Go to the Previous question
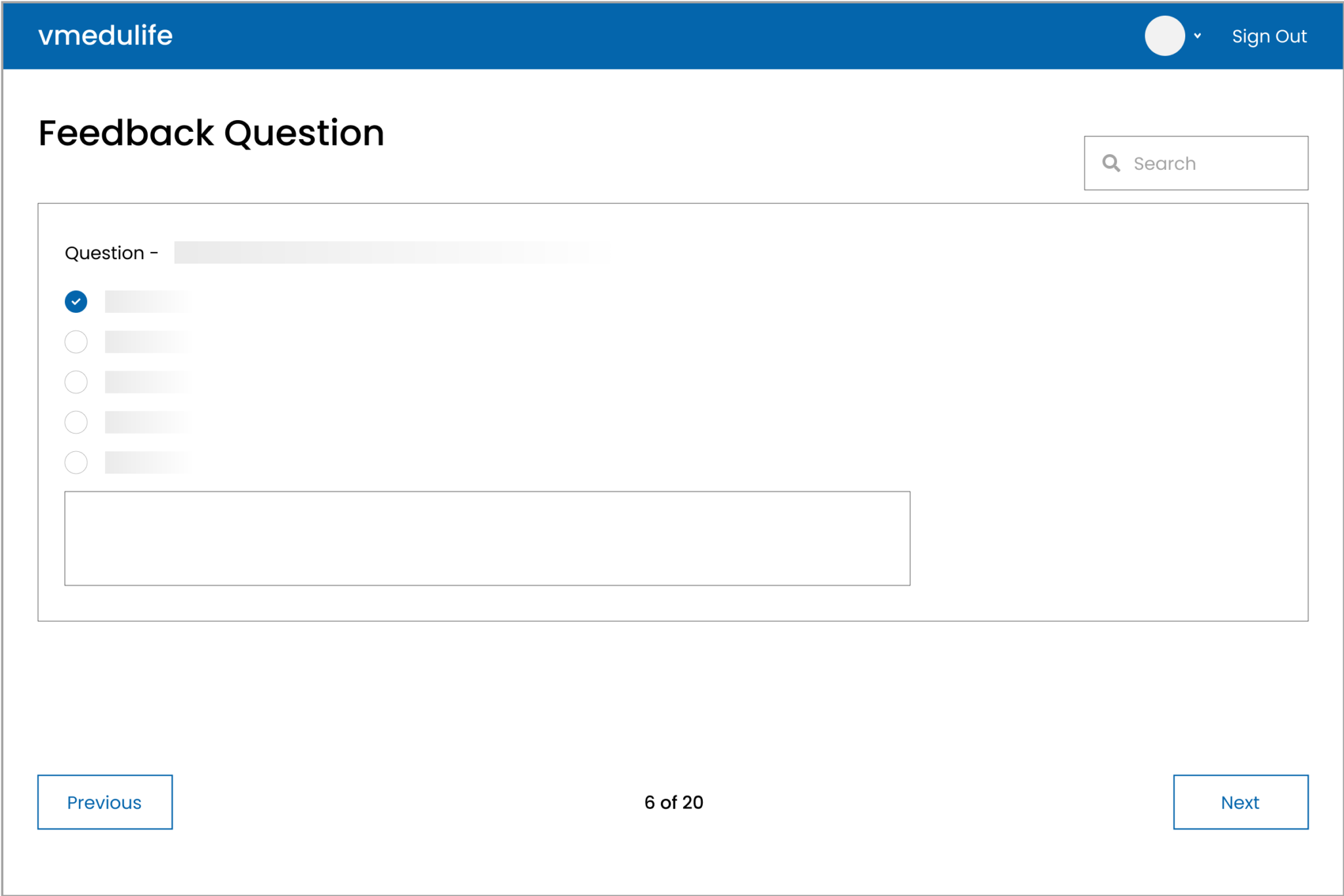This screenshot has height=896, width=1344. (105, 802)
